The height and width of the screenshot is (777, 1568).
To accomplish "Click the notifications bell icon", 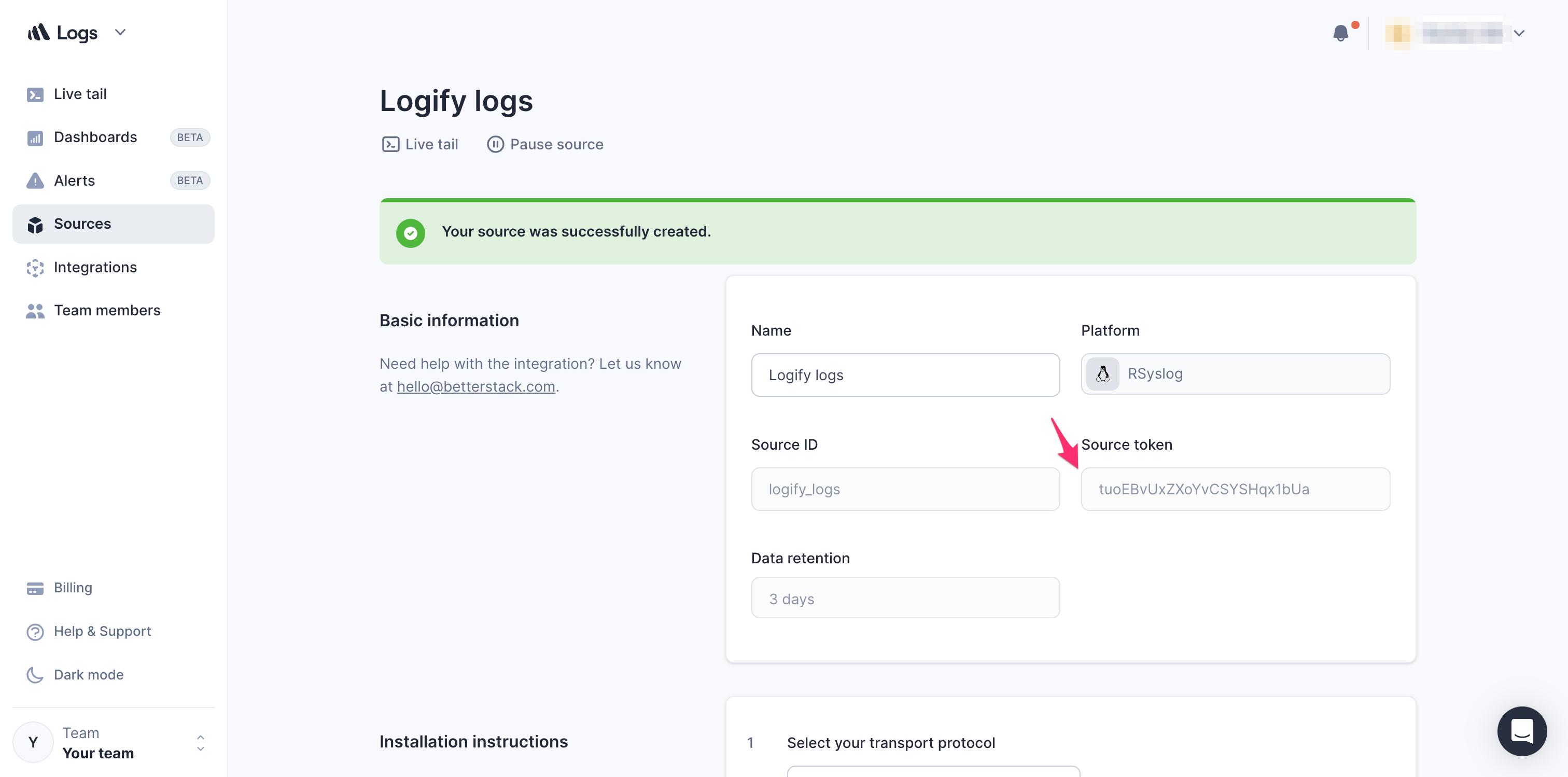I will coord(1340,33).
